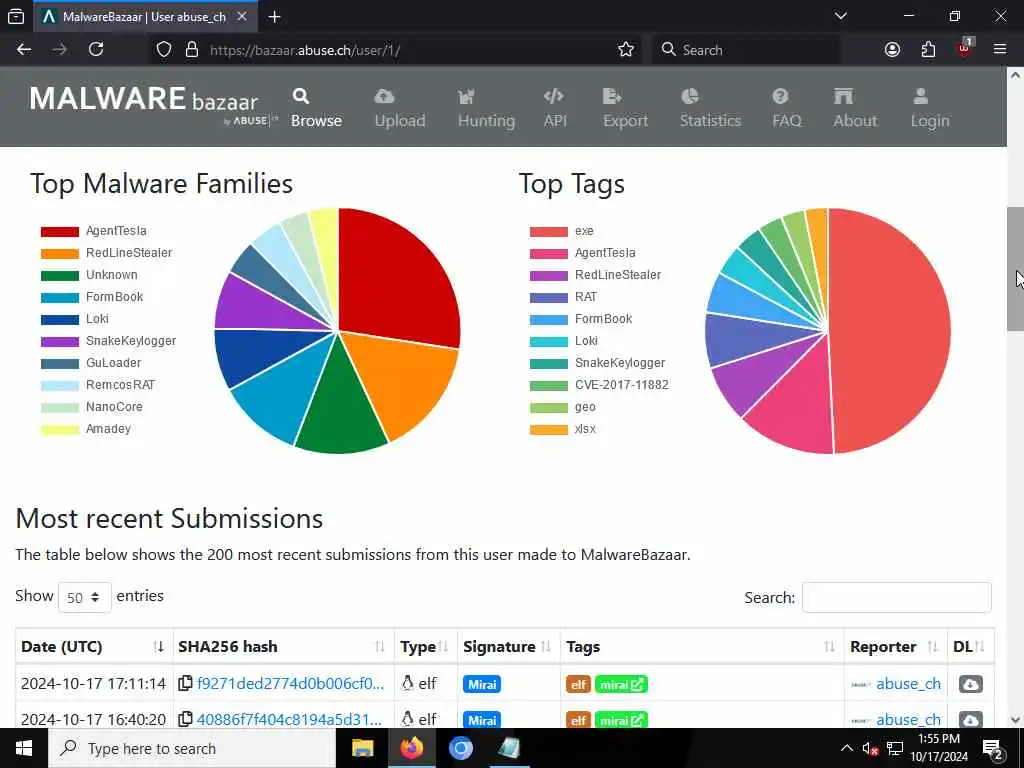
Task: Open the API documentation page
Action: click(x=554, y=108)
